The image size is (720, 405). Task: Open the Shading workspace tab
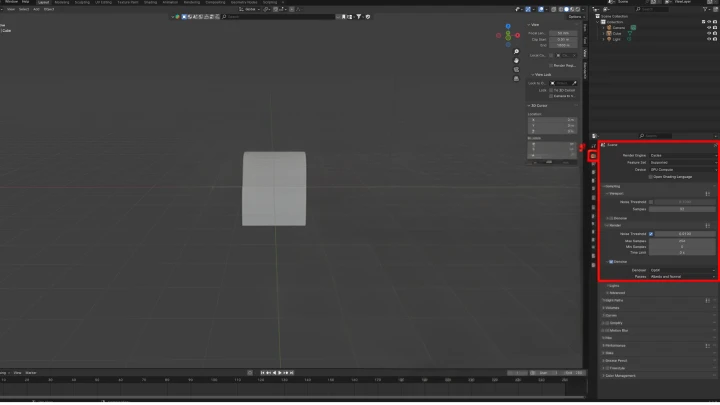(x=150, y=2)
